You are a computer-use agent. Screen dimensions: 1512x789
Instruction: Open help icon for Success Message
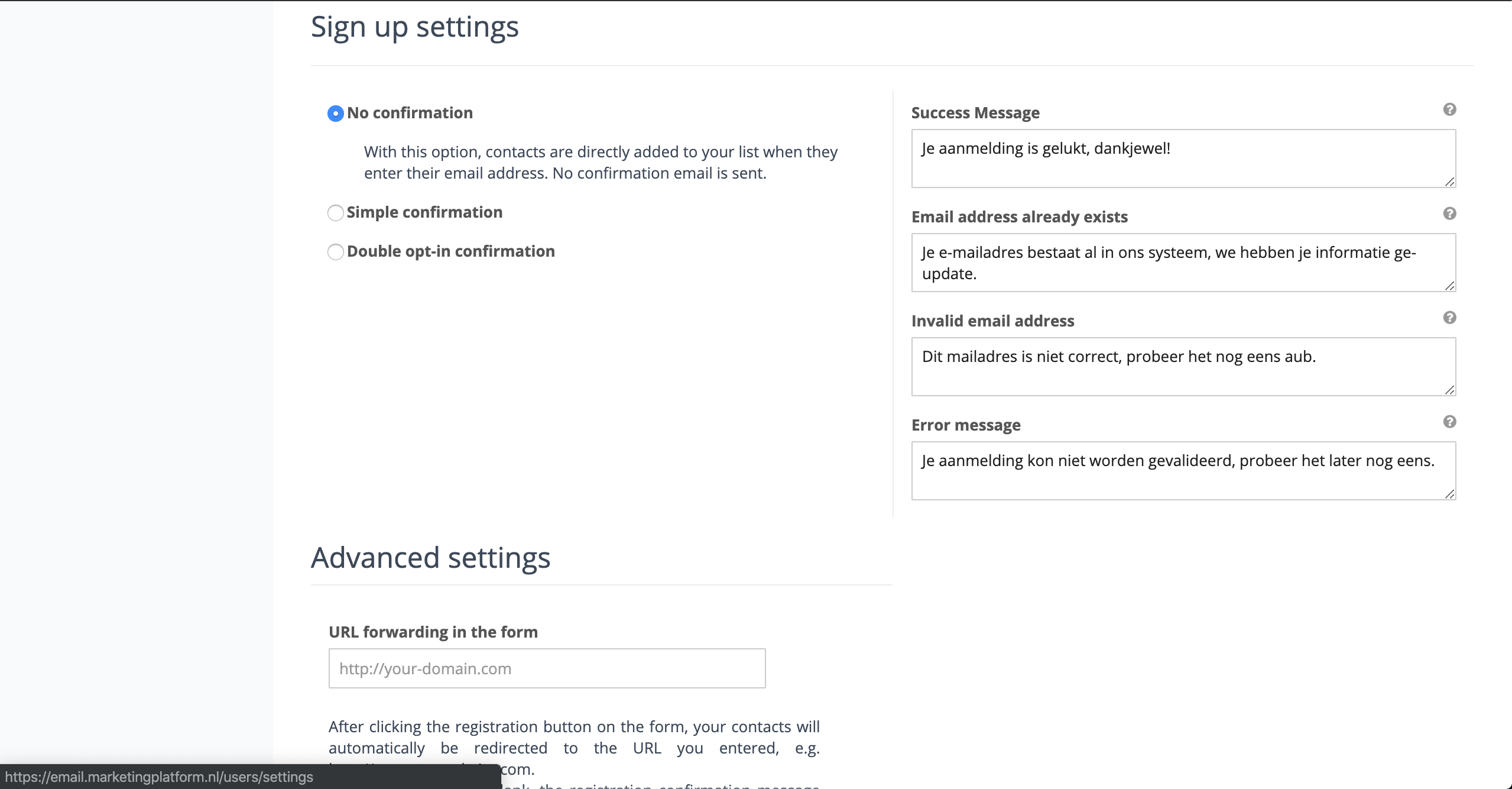pos(1449,109)
